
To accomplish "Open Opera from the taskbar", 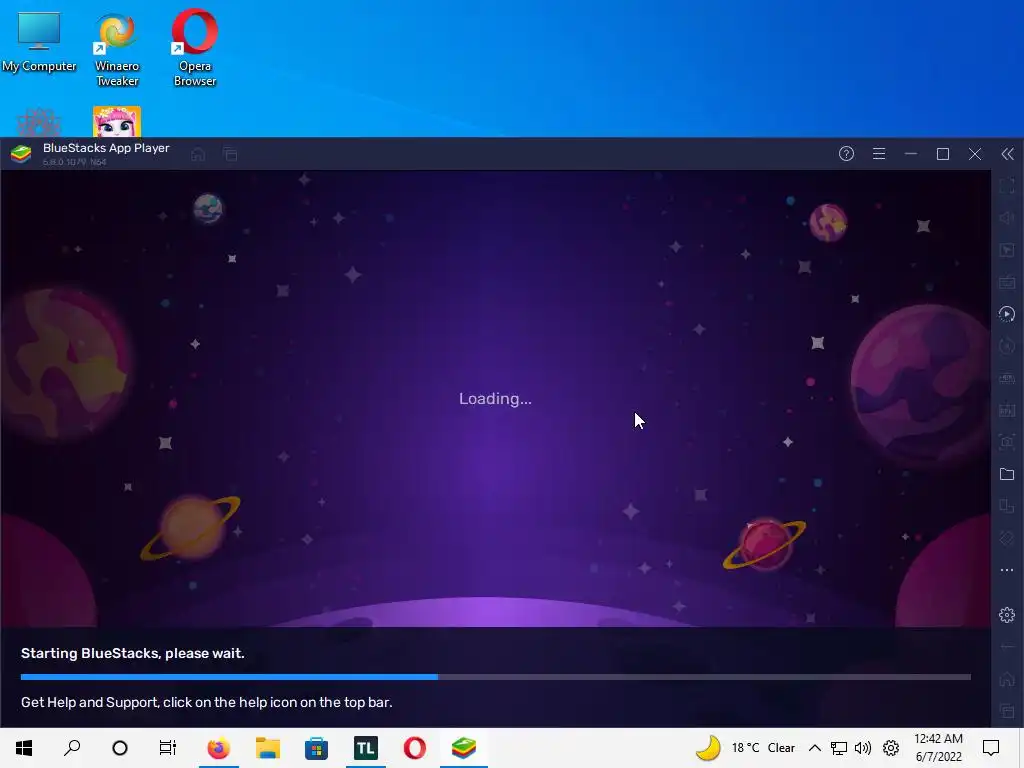I will point(415,748).
